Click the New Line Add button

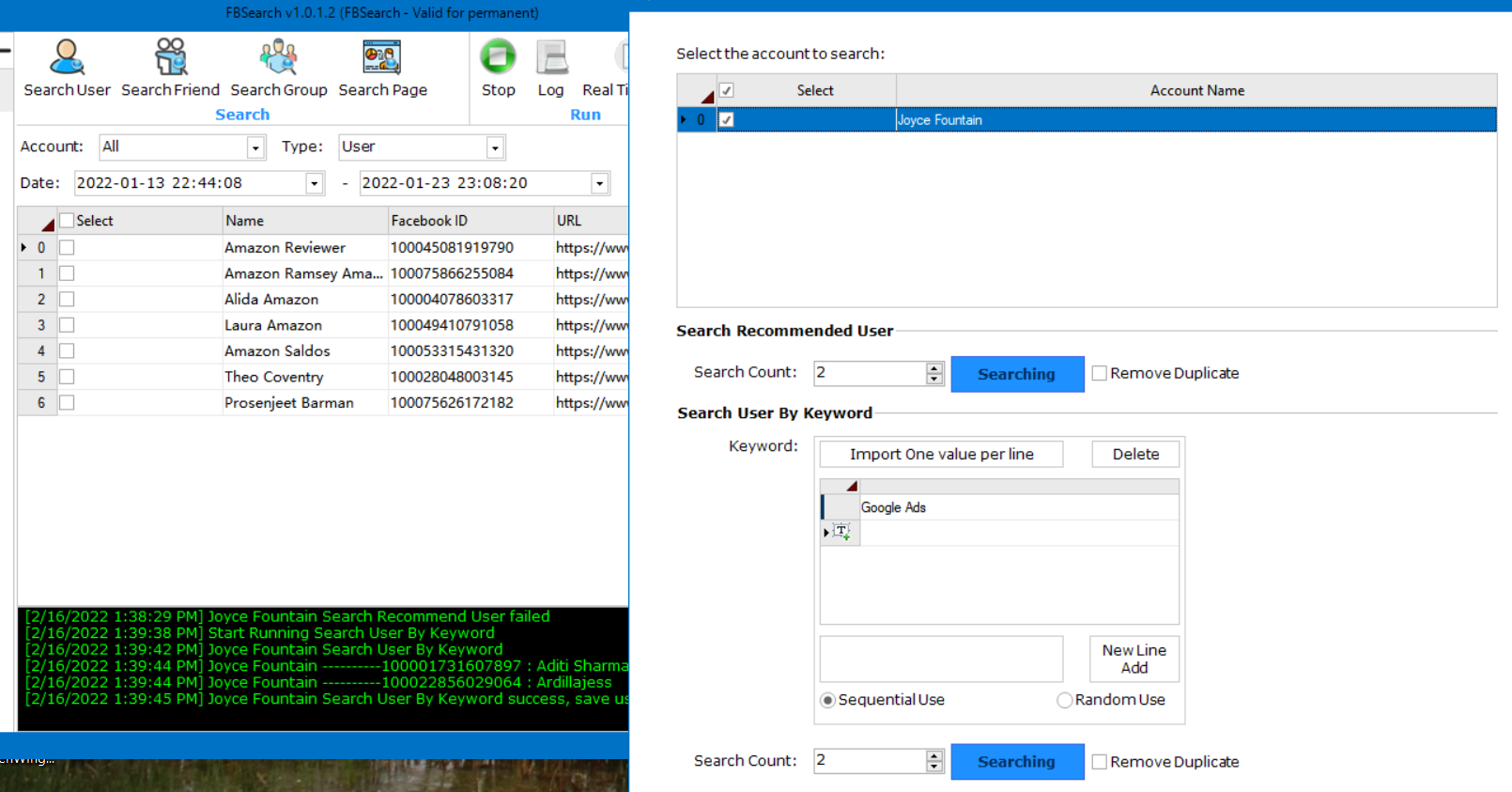1134,660
